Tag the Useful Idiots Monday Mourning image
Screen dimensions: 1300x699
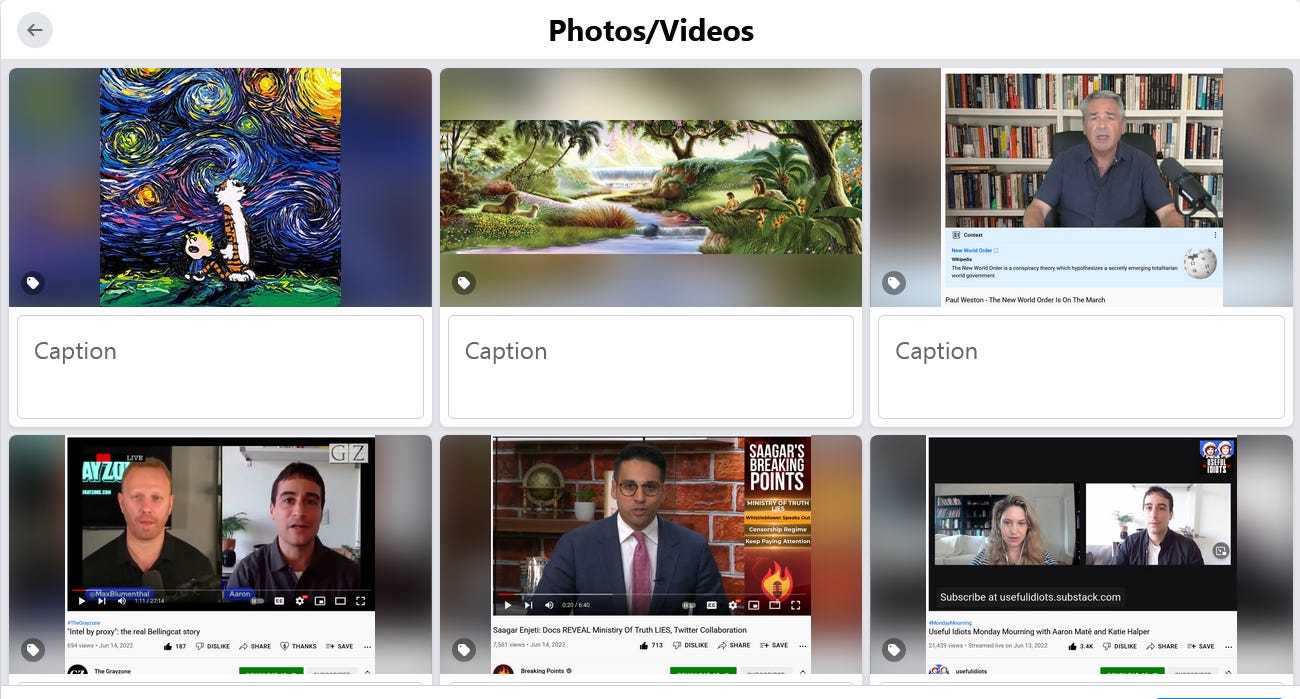[x=894, y=650]
